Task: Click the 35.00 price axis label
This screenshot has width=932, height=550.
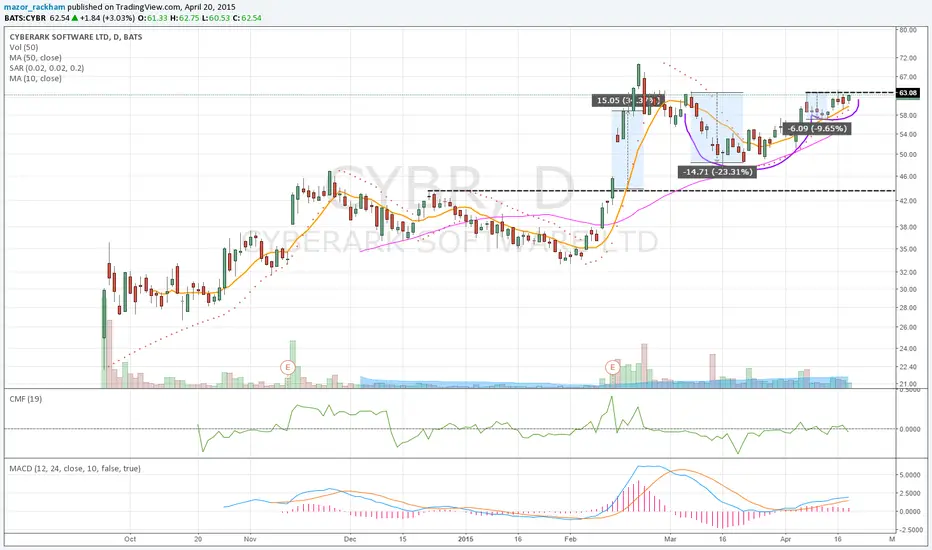Action: click(908, 249)
